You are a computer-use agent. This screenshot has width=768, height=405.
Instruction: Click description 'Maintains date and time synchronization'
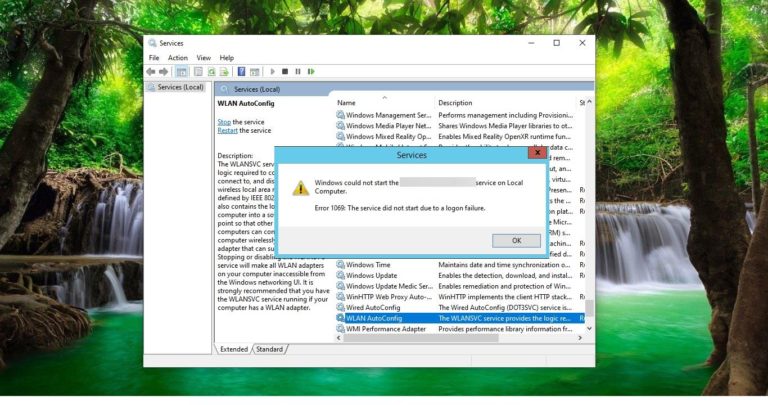pos(505,264)
